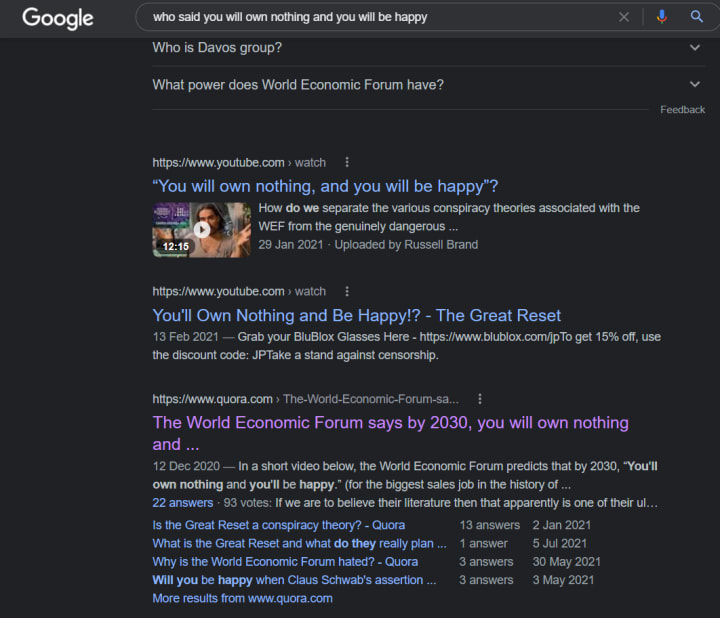Click the Feedback link
This screenshot has height=618, width=720.
point(682,110)
